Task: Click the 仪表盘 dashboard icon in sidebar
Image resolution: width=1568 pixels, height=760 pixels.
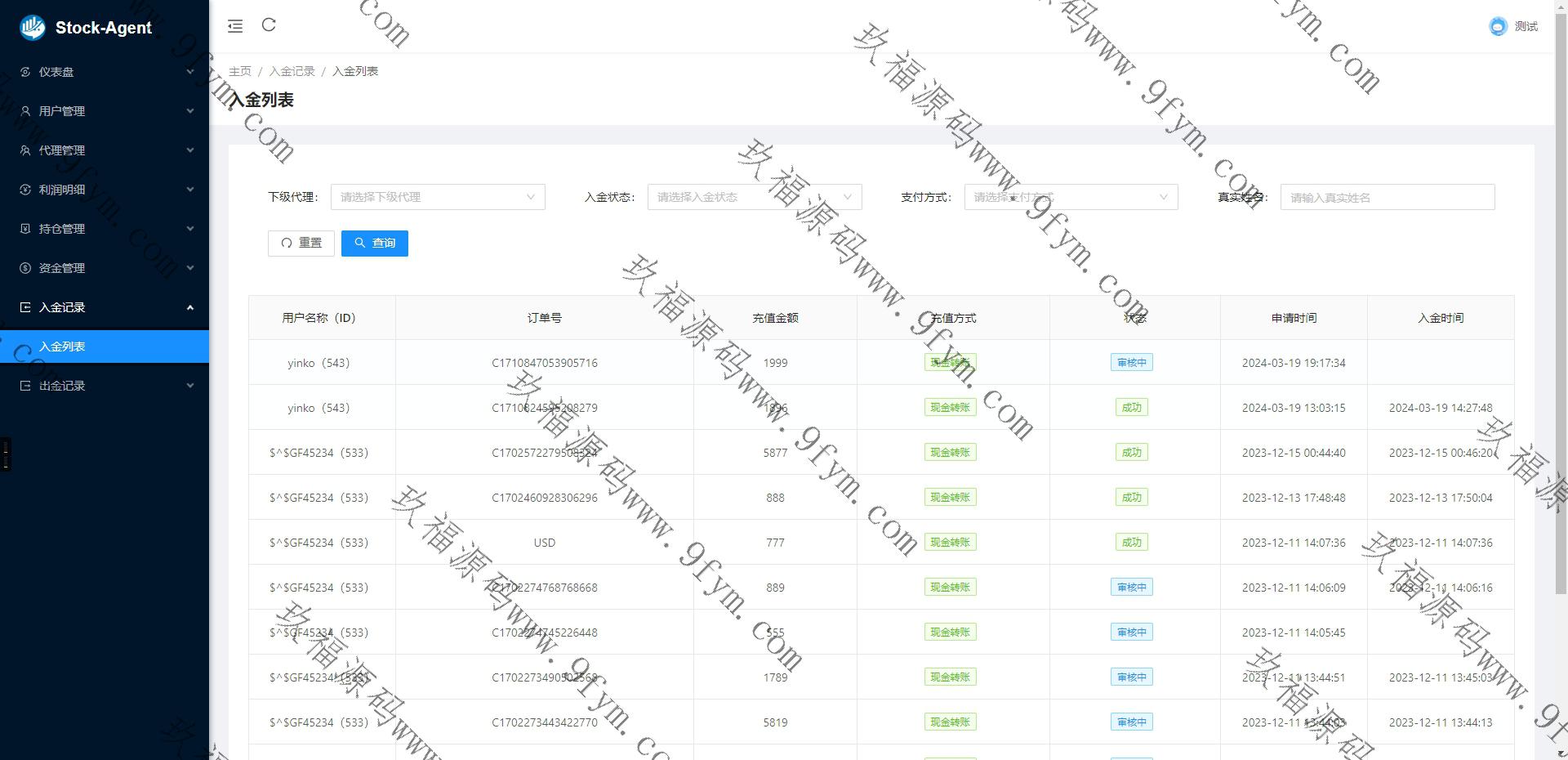Action: pos(25,72)
